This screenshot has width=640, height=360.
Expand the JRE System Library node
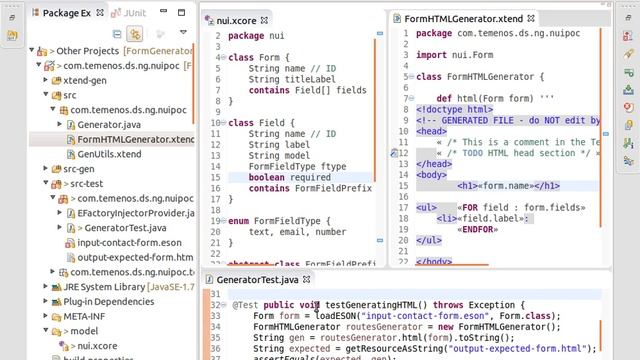(x=46, y=286)
